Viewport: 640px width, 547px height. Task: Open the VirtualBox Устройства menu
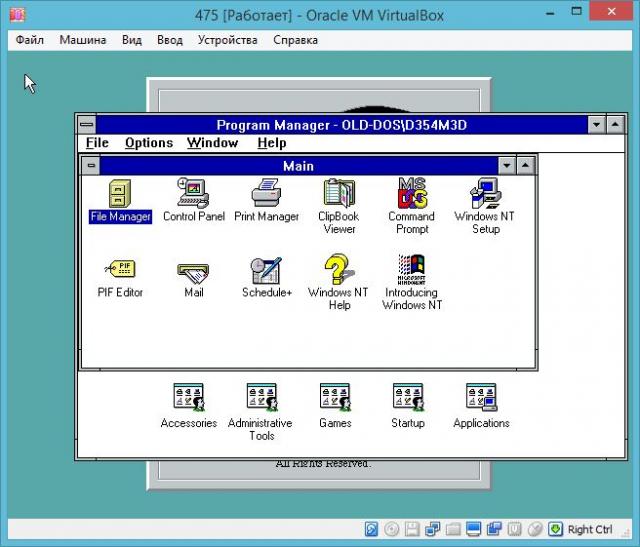tap(228, 40)
